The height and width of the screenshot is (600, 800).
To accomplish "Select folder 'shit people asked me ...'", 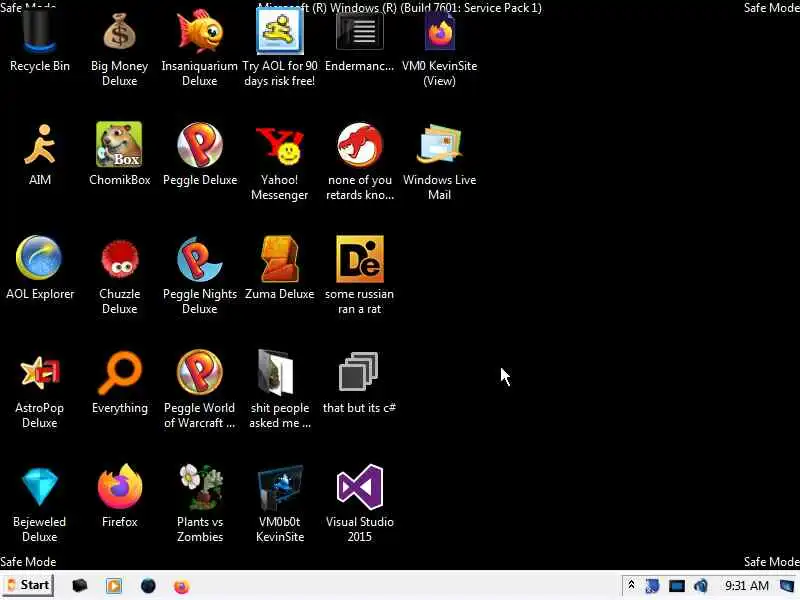I will tap(276, 372).
